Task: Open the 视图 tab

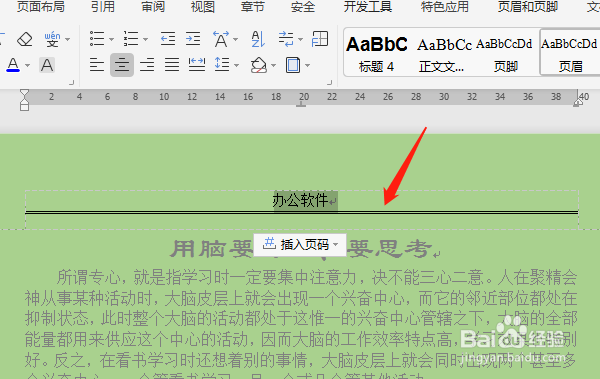Action: tap(203, 7)
